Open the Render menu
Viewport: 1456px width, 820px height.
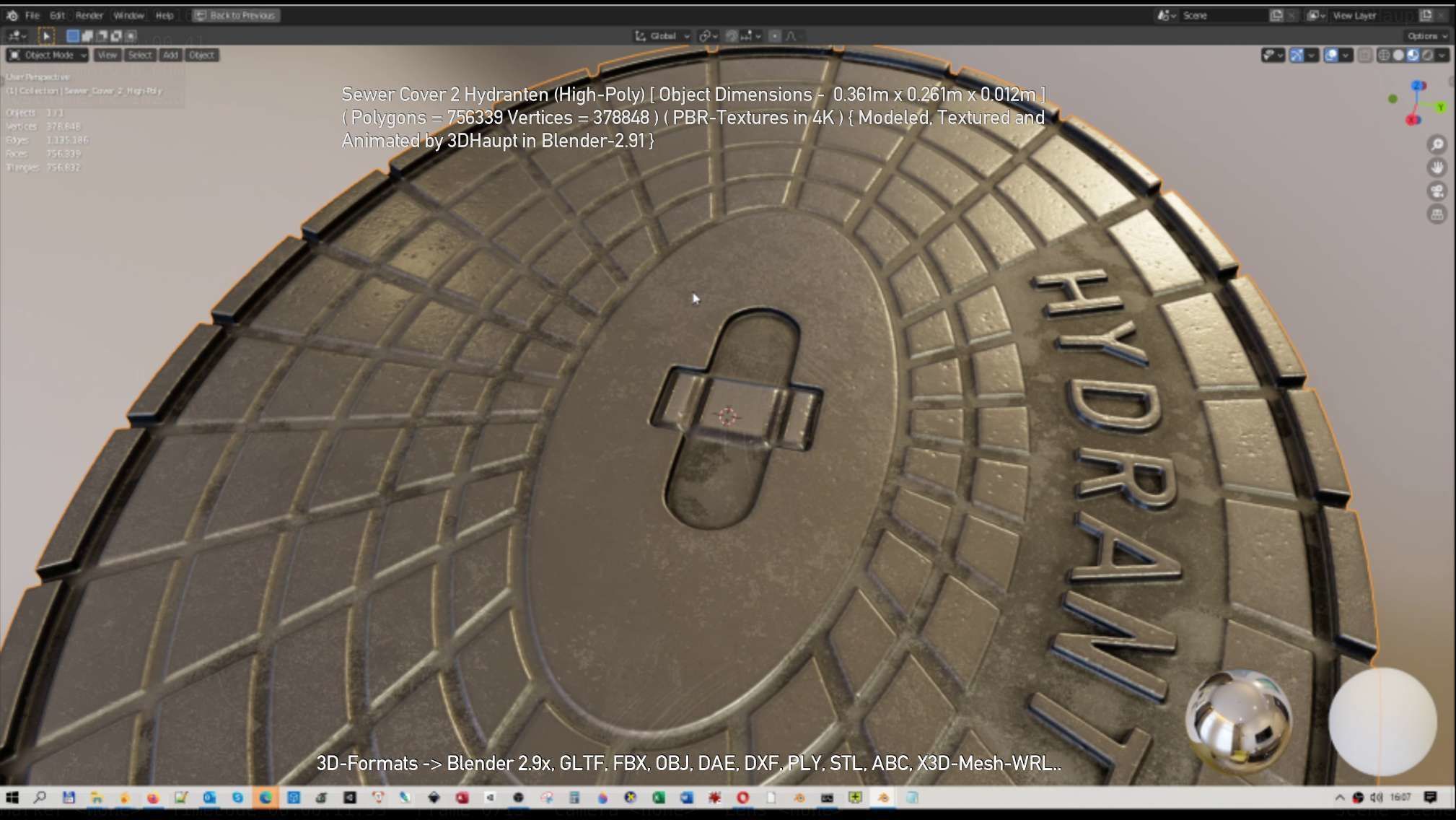point(89,15)
